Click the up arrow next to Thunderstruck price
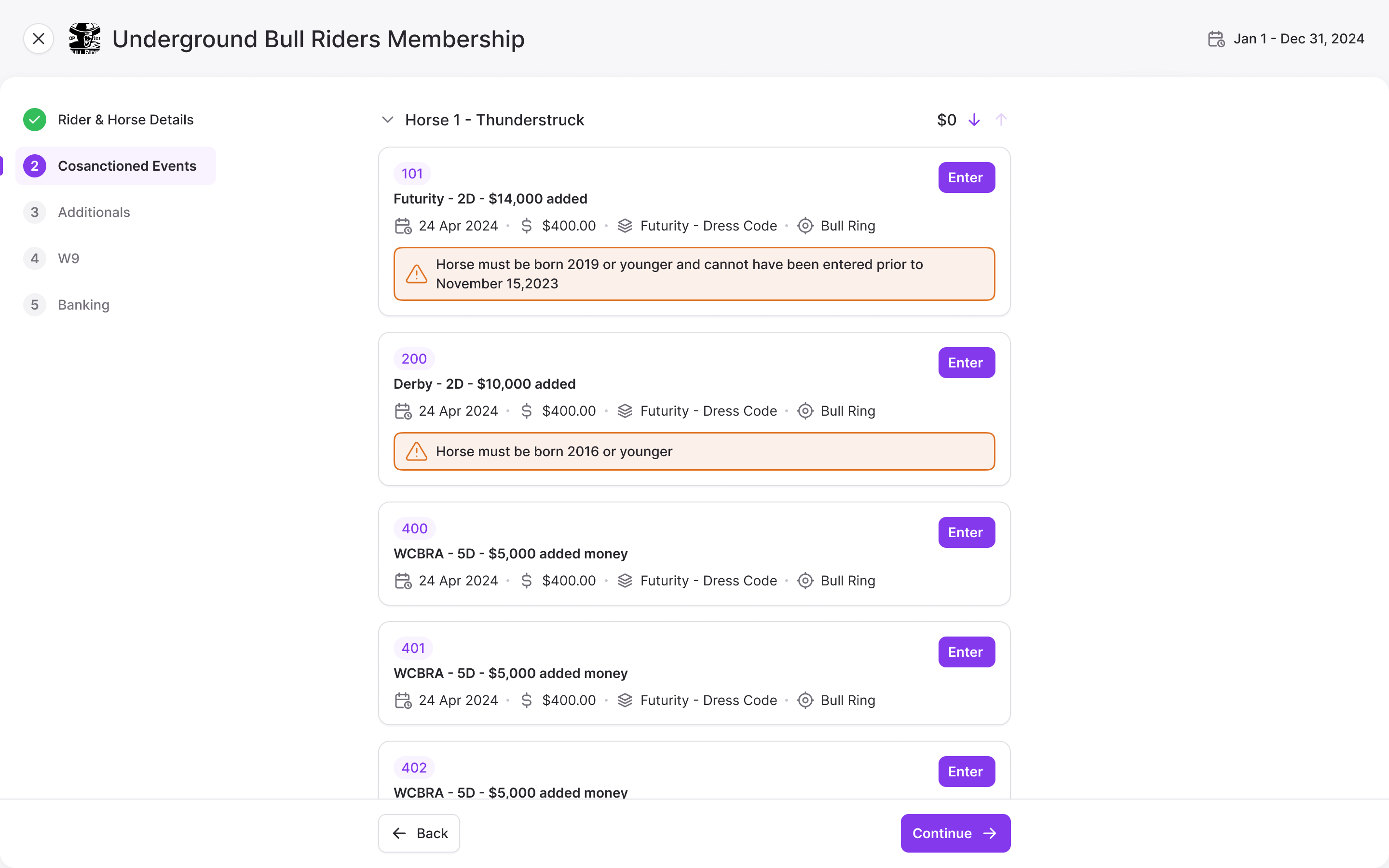This screenshot has width=1389, height=868. tap(1001, 120)
